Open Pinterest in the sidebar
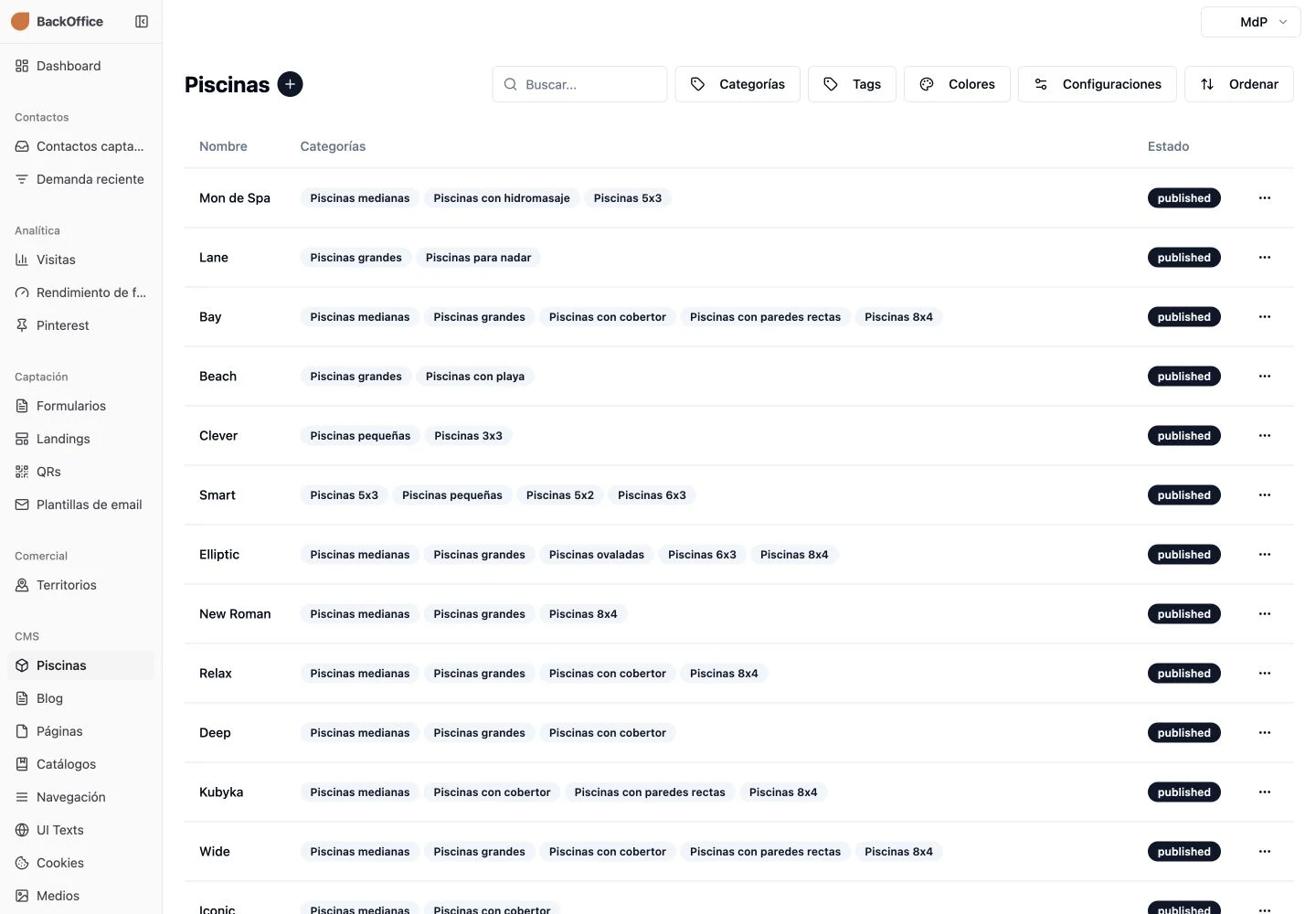The width and height of the screenshot is (1316, 914). (80, 325)
